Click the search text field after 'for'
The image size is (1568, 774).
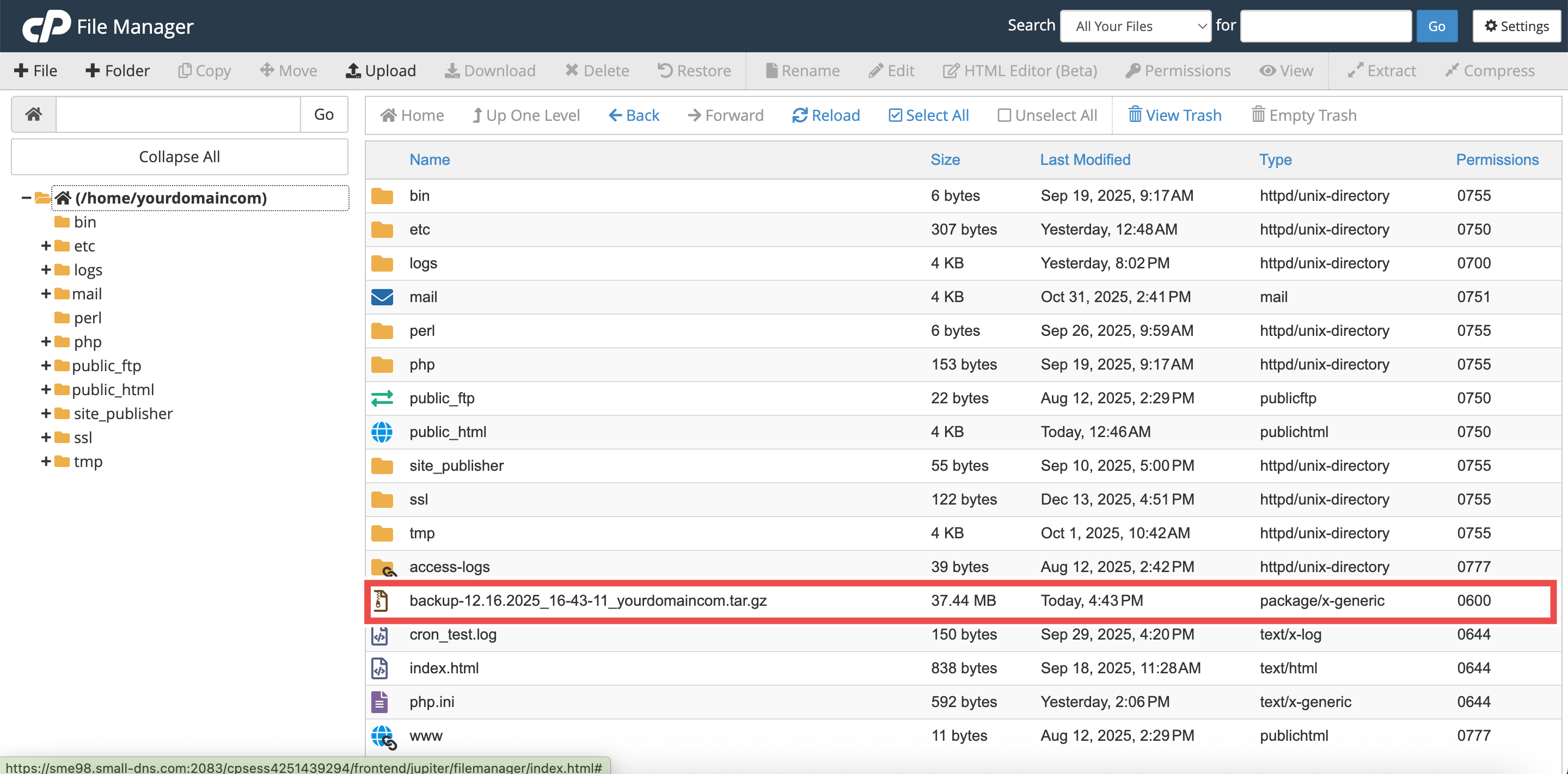[x=1325, y=26]
